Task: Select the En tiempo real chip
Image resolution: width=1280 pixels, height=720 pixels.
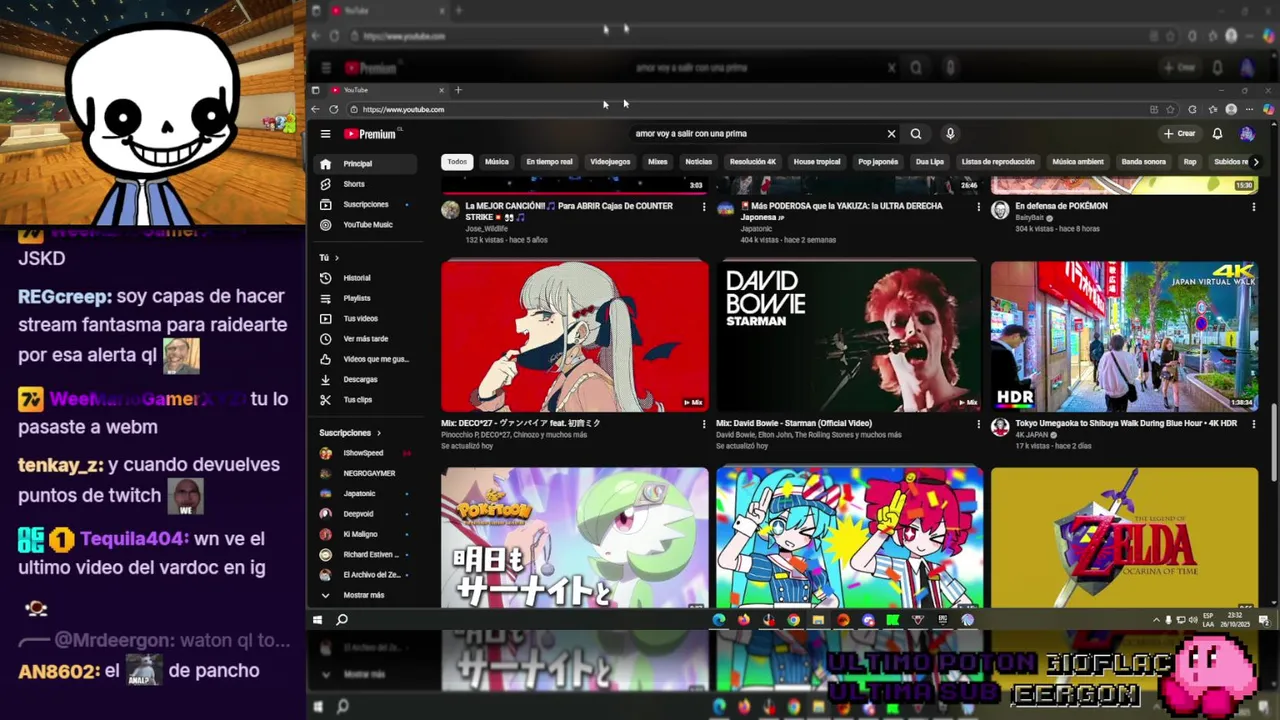Action: click(x=549, y=162)
